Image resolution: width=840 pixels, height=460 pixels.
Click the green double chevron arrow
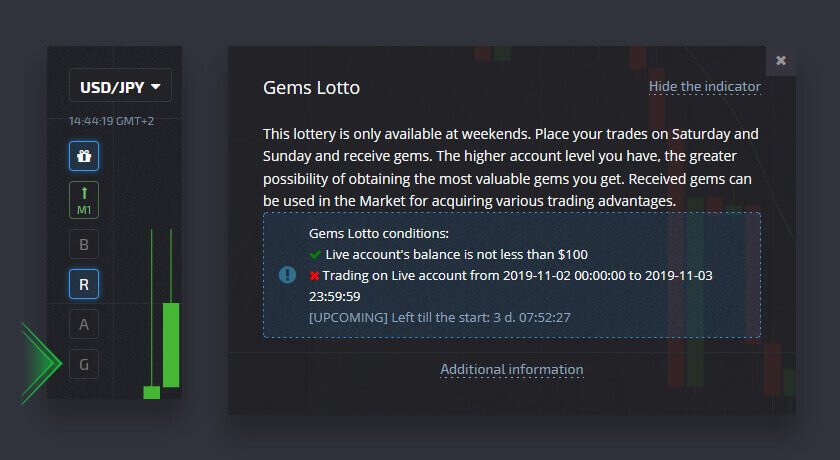(40, 363)
